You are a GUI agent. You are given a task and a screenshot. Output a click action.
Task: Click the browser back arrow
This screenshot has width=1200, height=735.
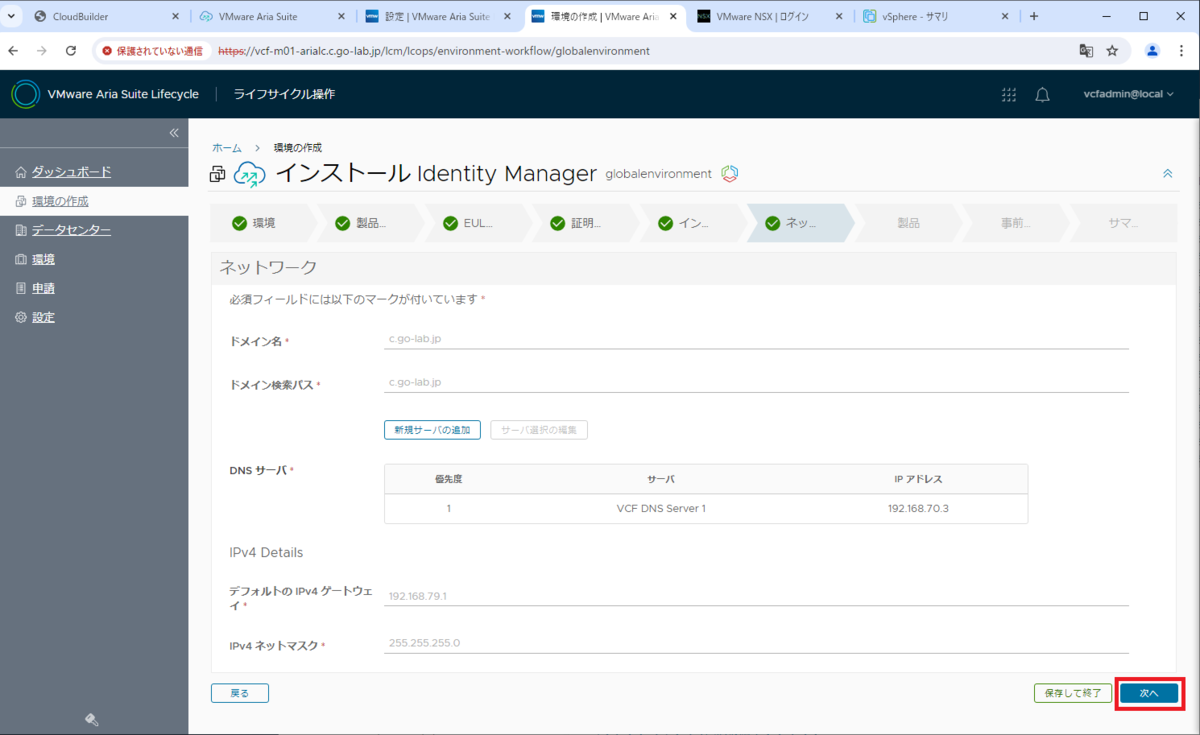pos(13,51)
